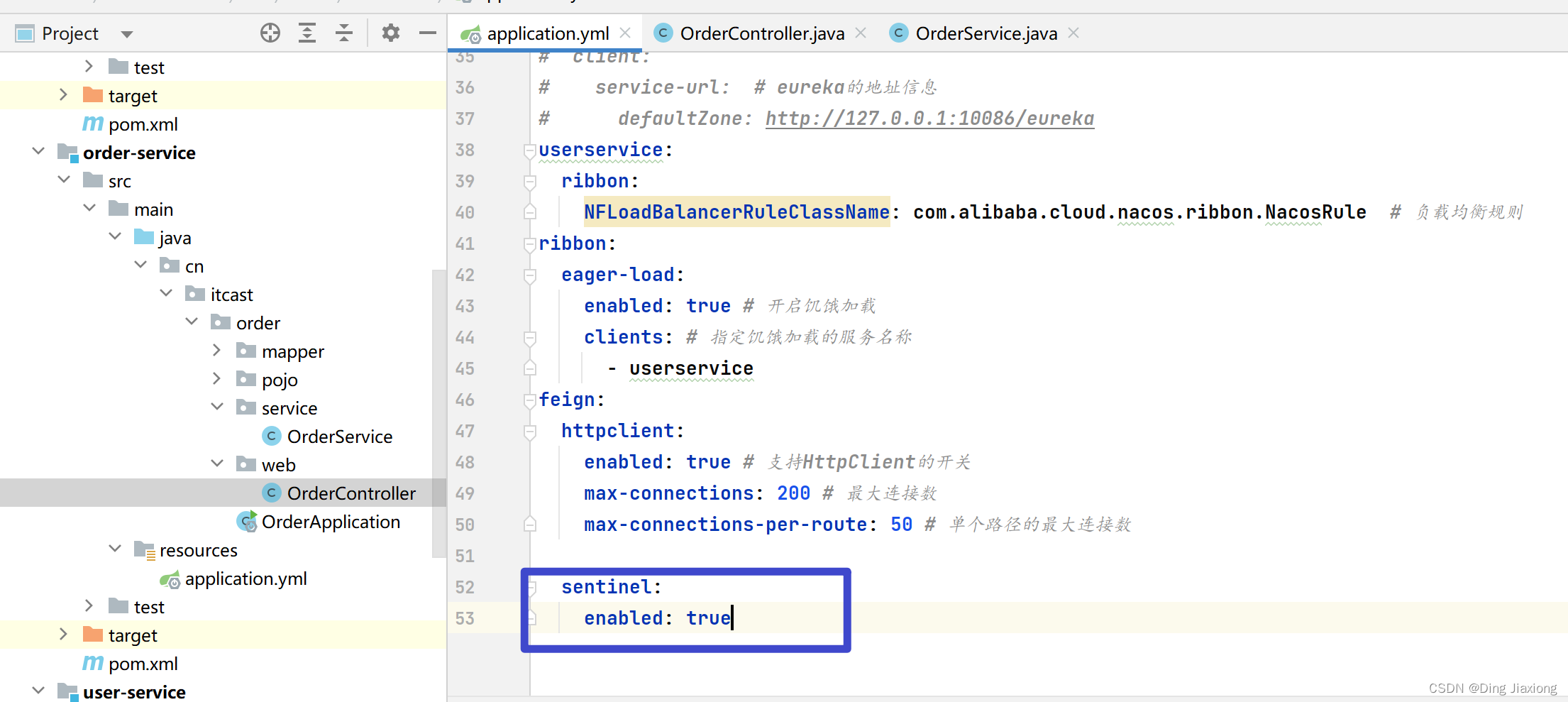Click the user-service module icon

point(67,692)
